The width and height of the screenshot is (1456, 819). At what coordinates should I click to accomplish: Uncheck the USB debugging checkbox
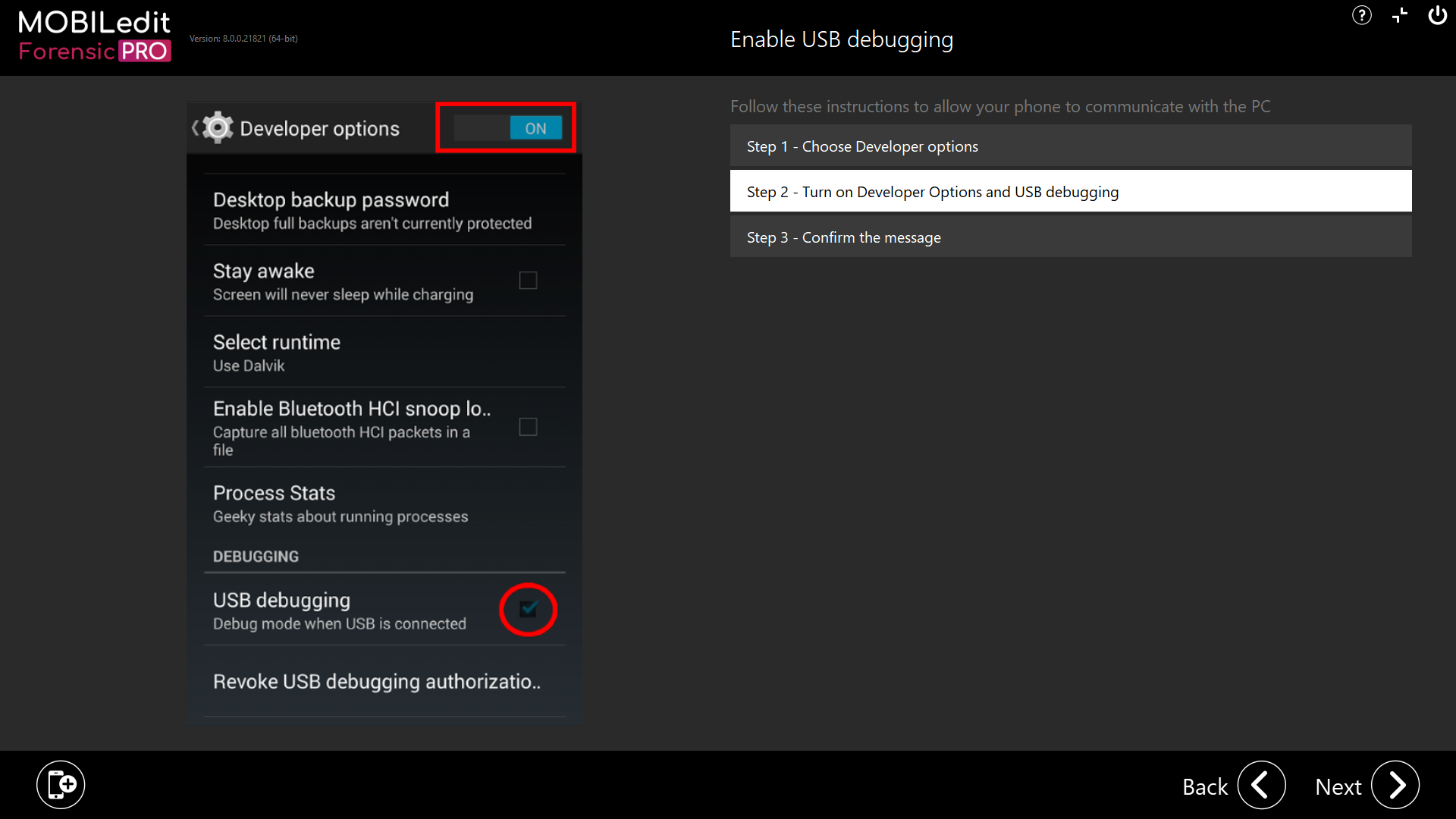coord(528,609)
